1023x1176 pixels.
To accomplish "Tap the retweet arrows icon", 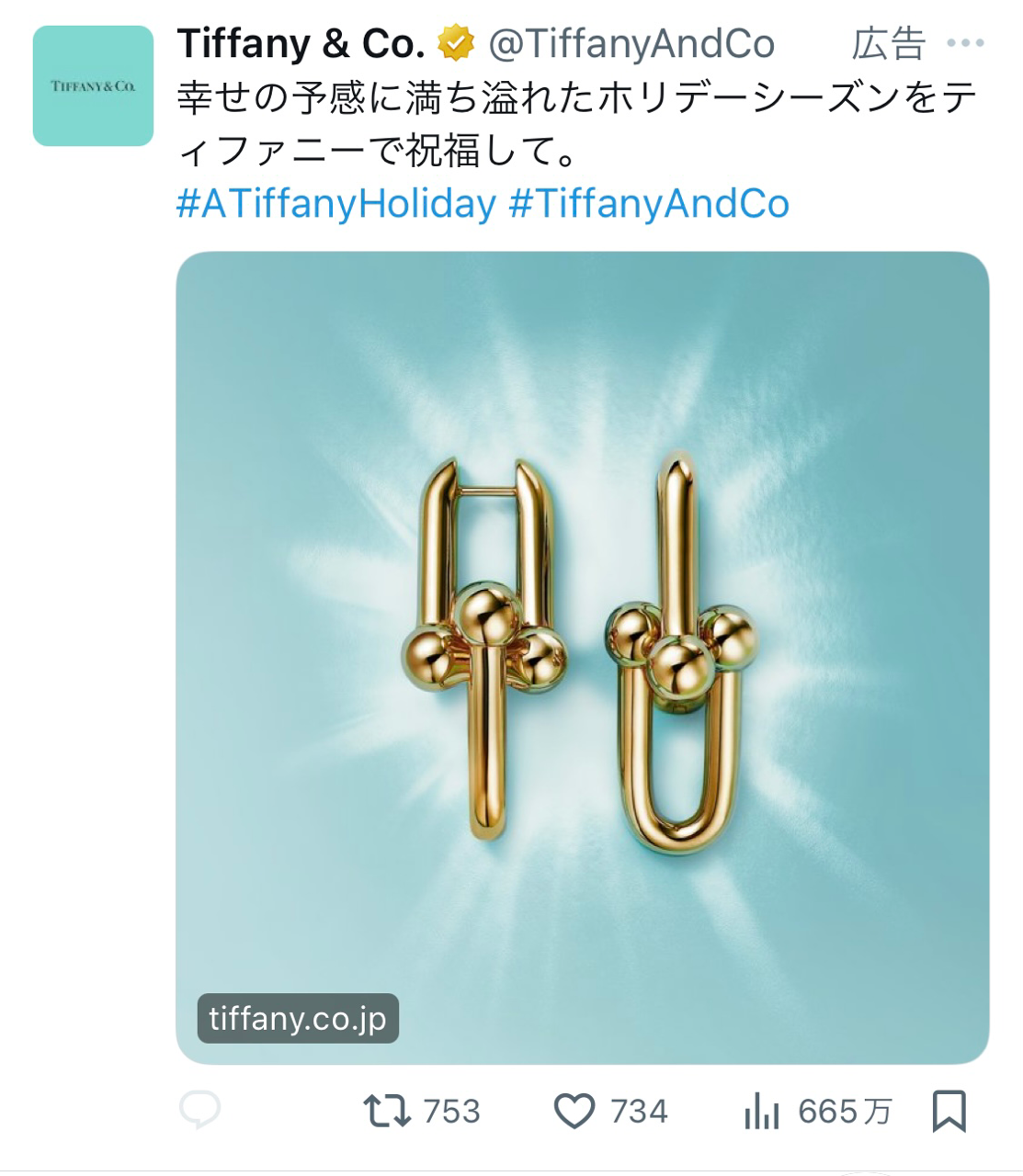I will tap(387, 1111).
